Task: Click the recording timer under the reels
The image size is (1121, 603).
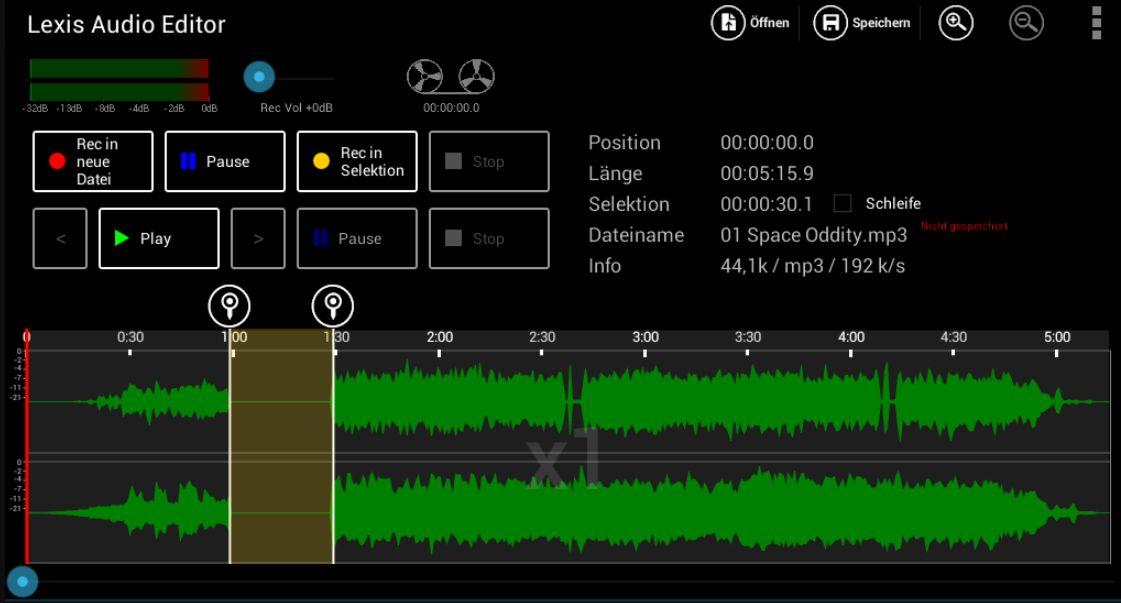Action: pyautogui.click(x=451, y=108)
